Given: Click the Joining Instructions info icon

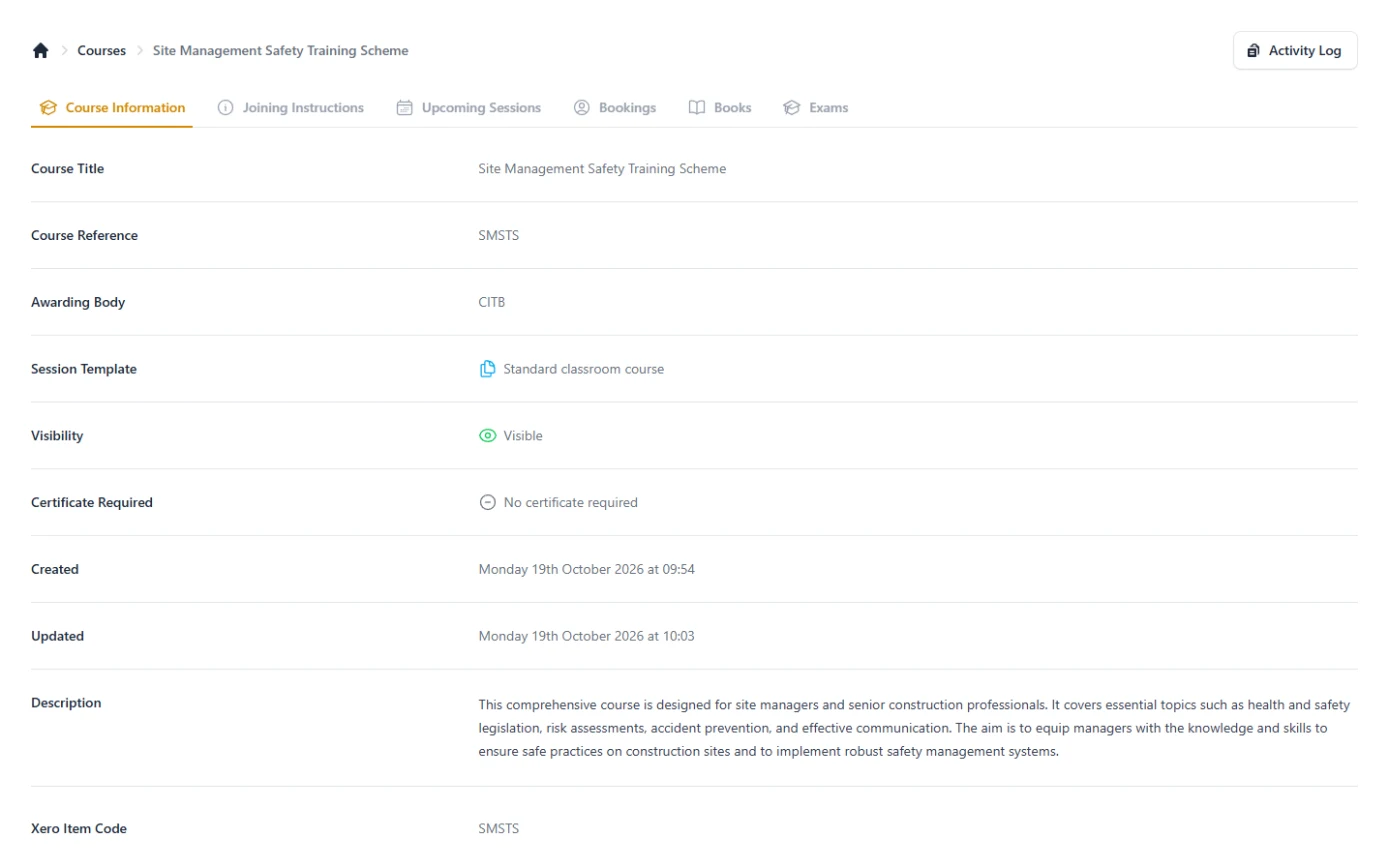Looking at the screenshot, I should (x=226, y=108).
